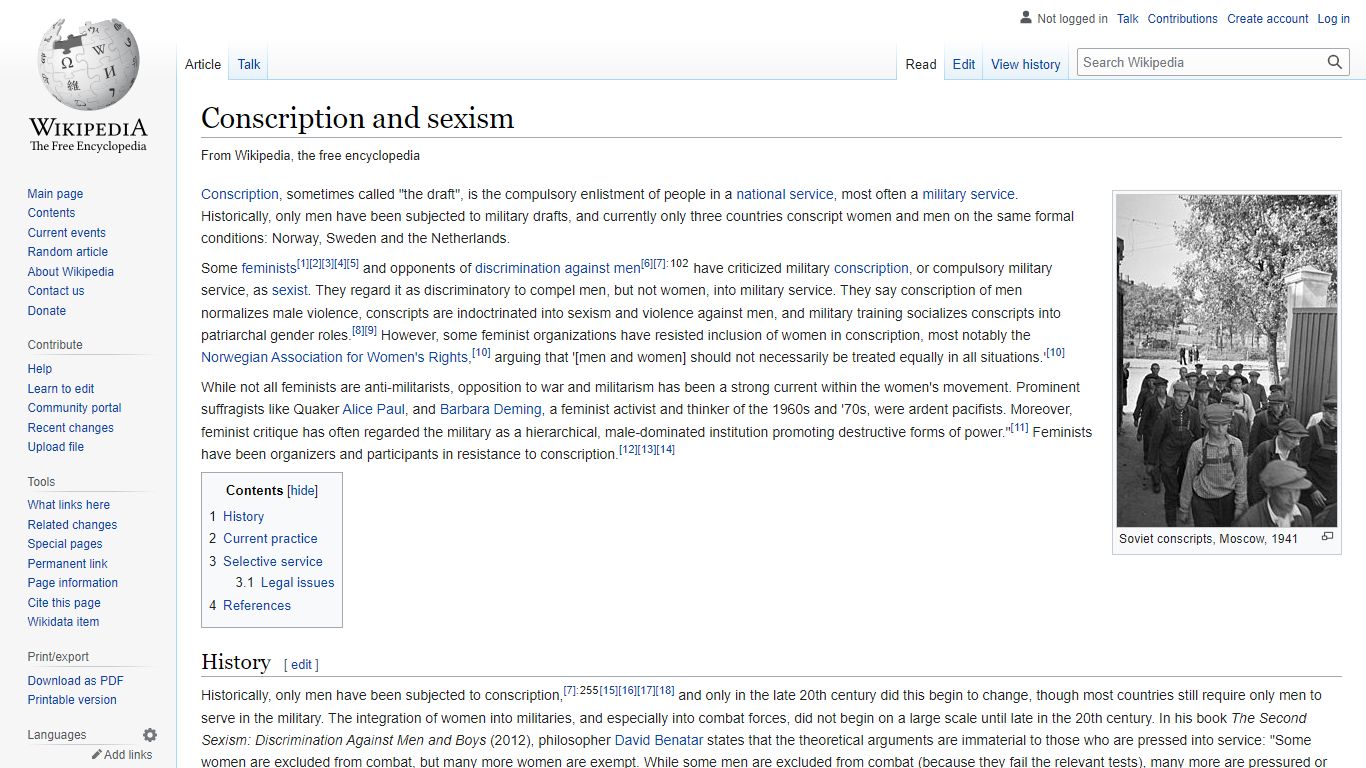Open the language settings gear icon
Image resolution: width=1366 pixels, height=768 pixels.
point(150,735)
